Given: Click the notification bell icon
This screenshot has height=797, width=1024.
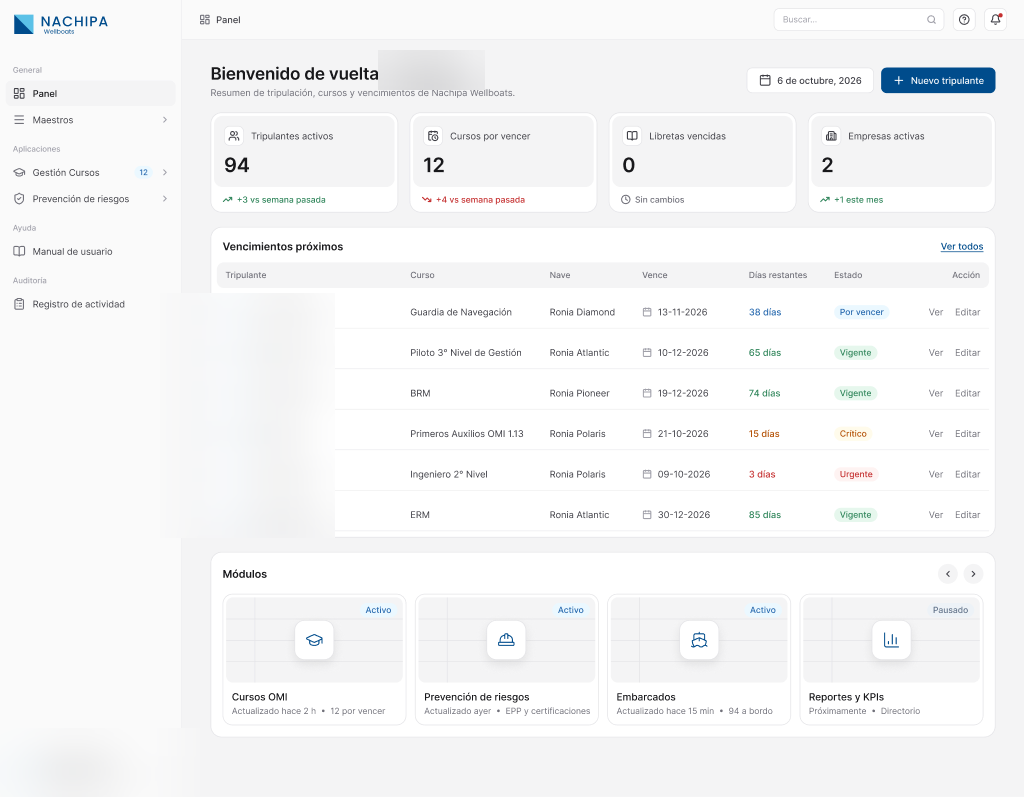Looking at the screenshot, I should coord(995,20).
